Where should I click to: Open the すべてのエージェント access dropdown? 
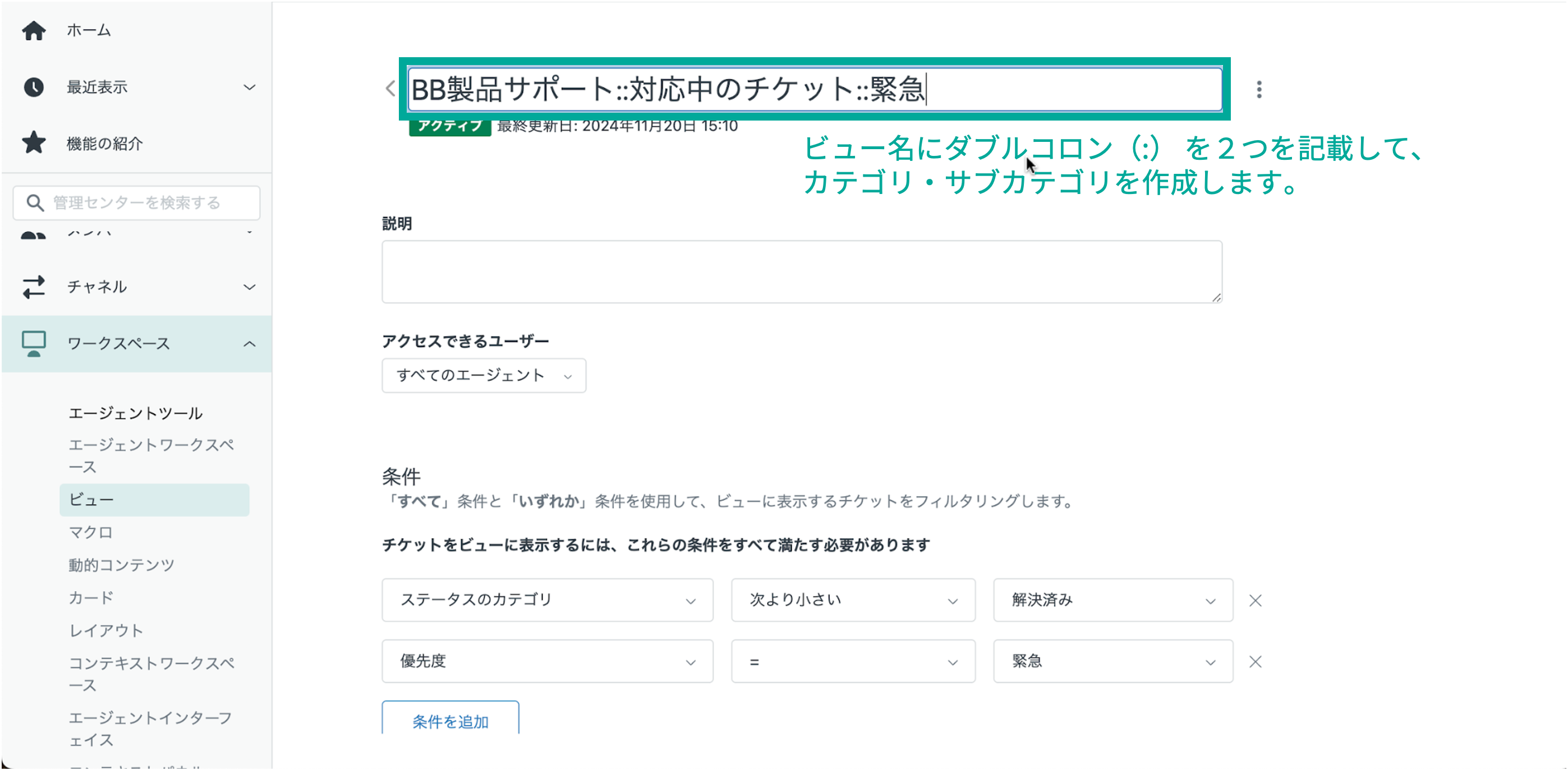pyautogui.click(x=484, y=376)
